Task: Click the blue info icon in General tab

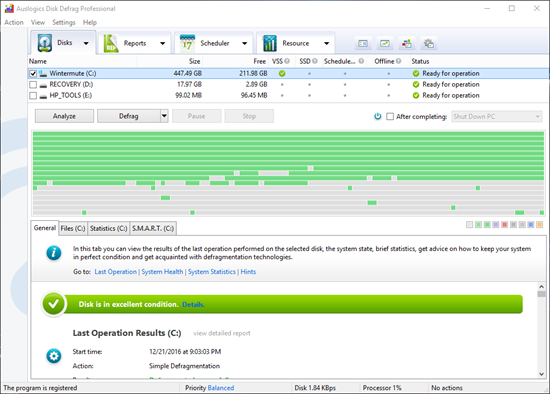Action: point(54,253)
